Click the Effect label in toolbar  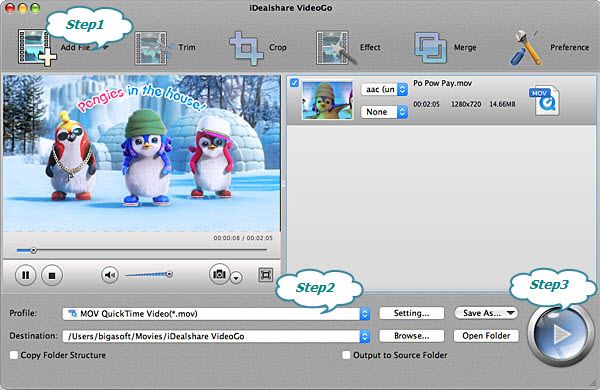[370, 47]
